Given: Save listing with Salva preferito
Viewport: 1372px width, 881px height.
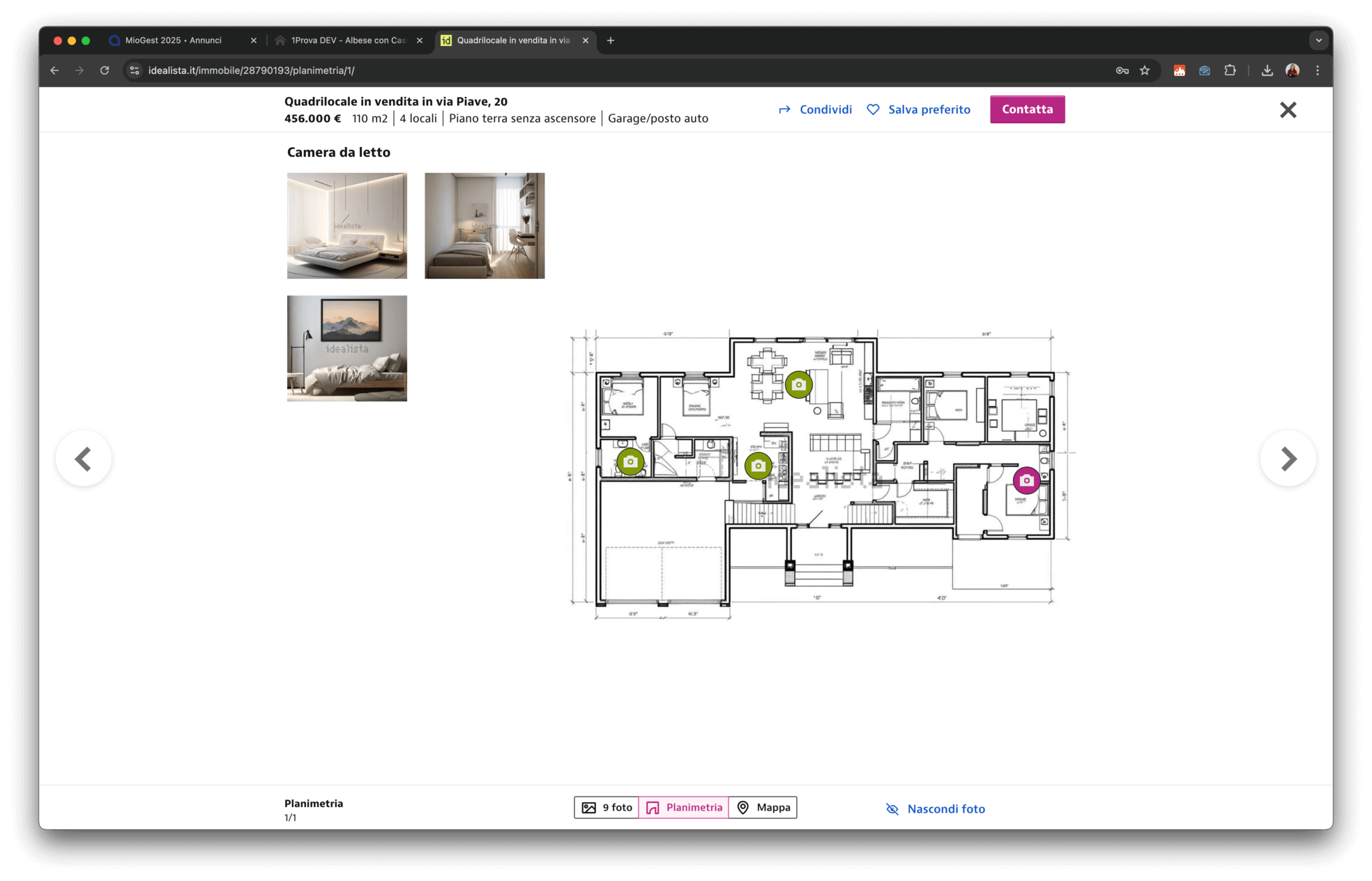Looking at the screenshot, I should pyautogui.click(x=918, y=109).
